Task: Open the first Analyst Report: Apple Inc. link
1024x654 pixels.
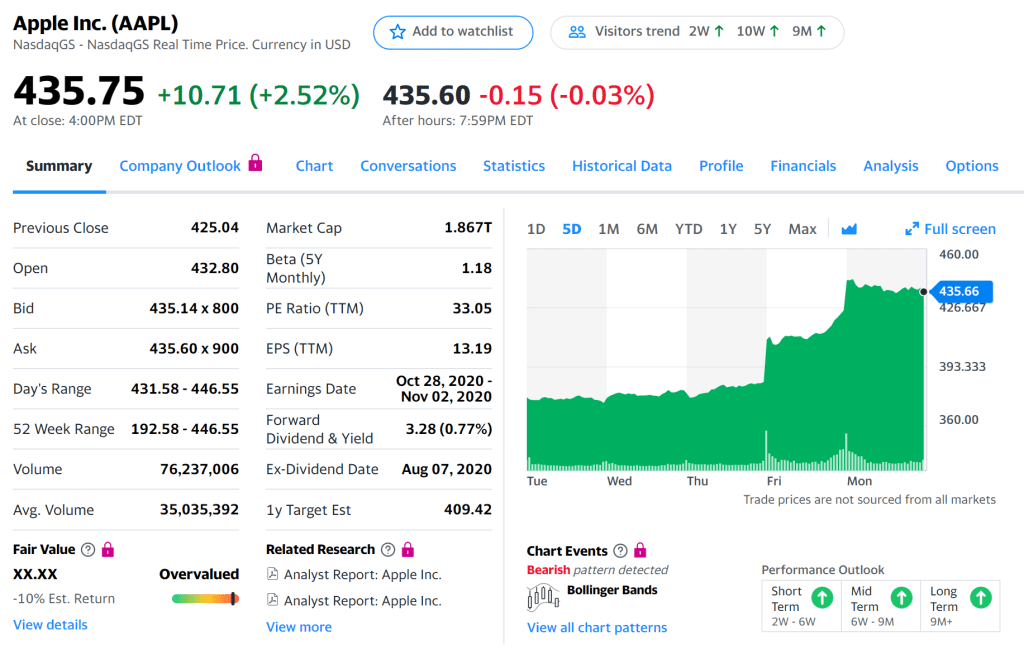Action: pos(362,575)
